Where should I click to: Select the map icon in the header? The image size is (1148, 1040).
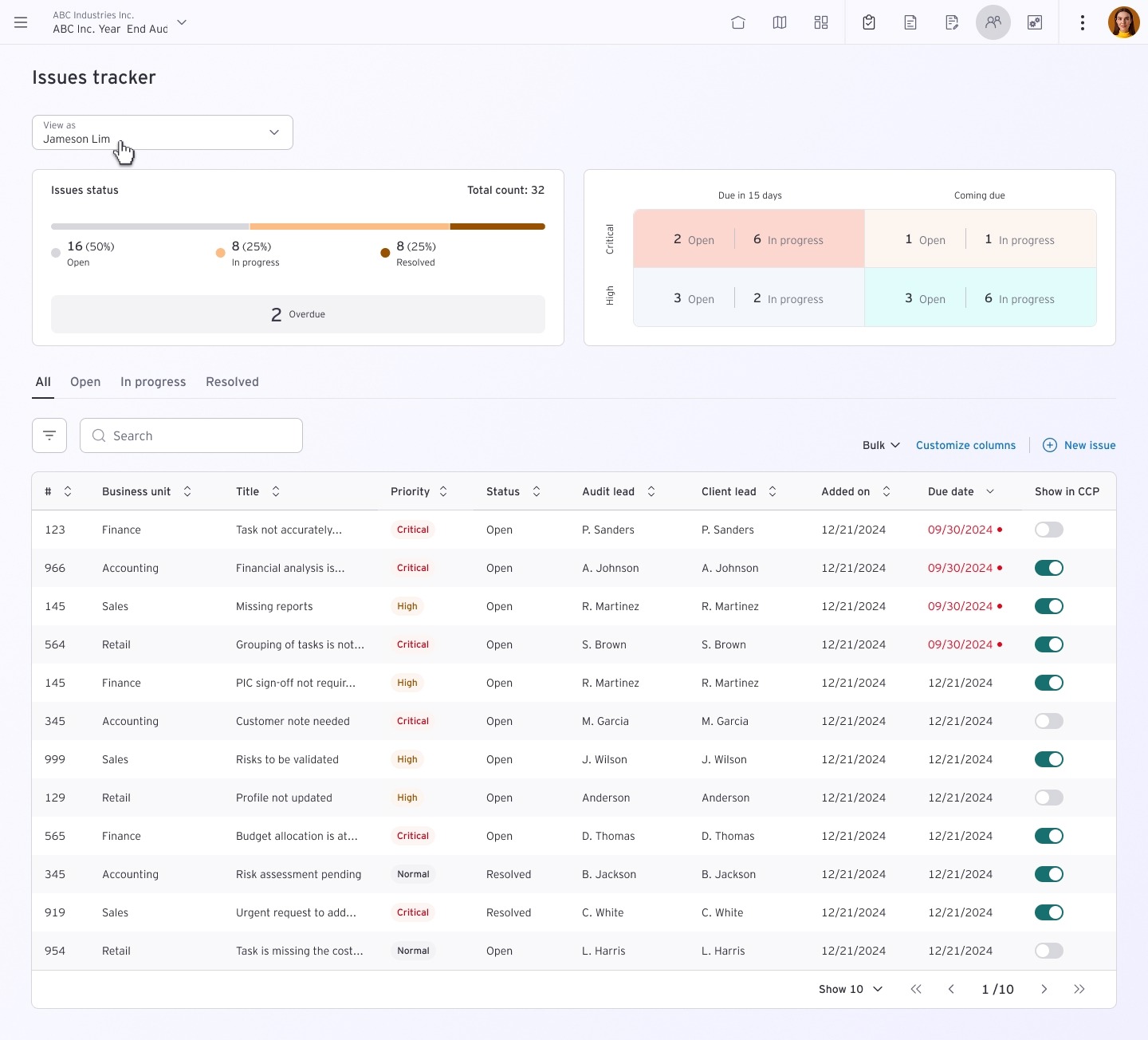point(779,22)
